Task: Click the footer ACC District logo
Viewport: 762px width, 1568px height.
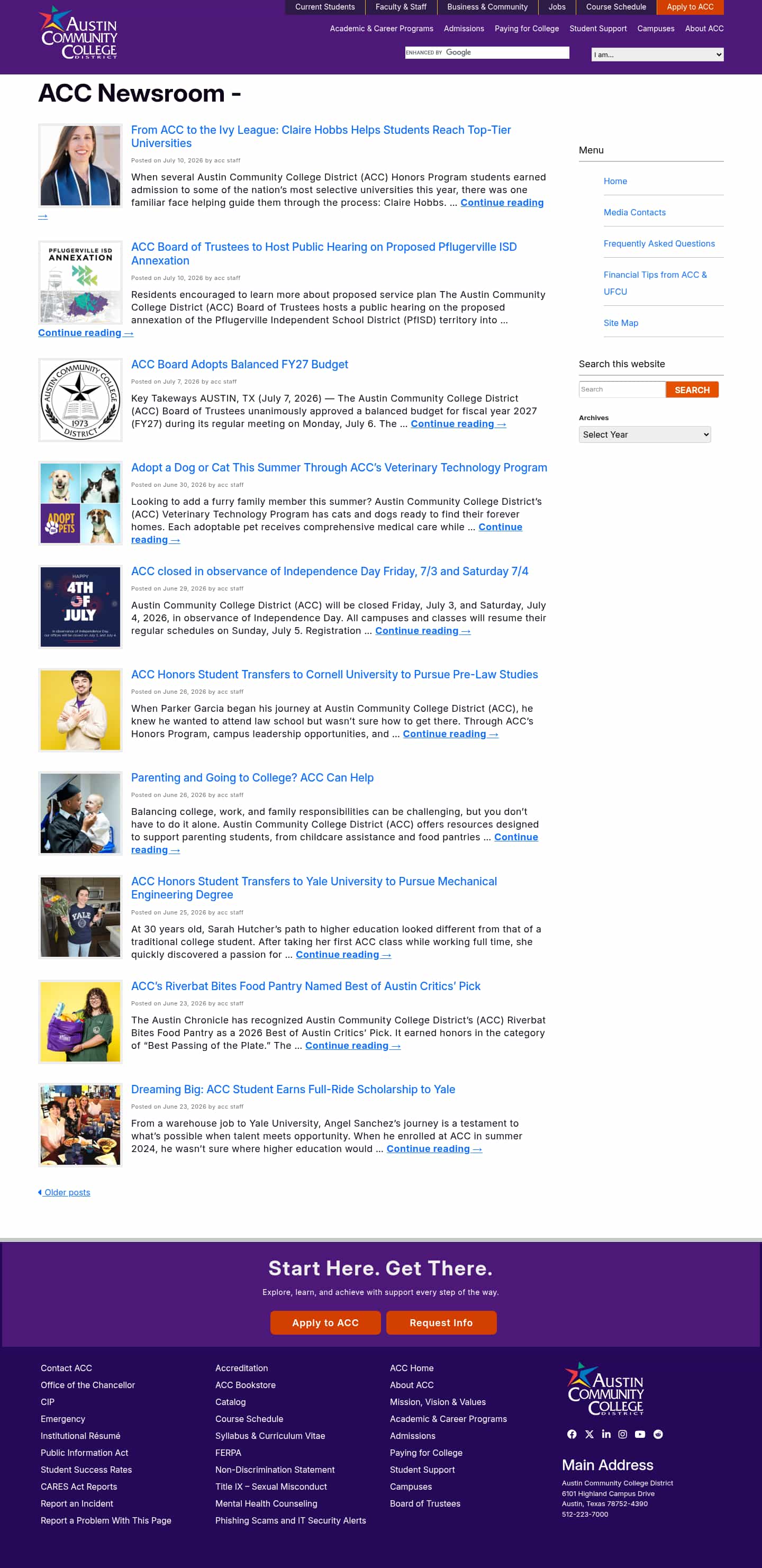Action: (x=604, y=1389)
